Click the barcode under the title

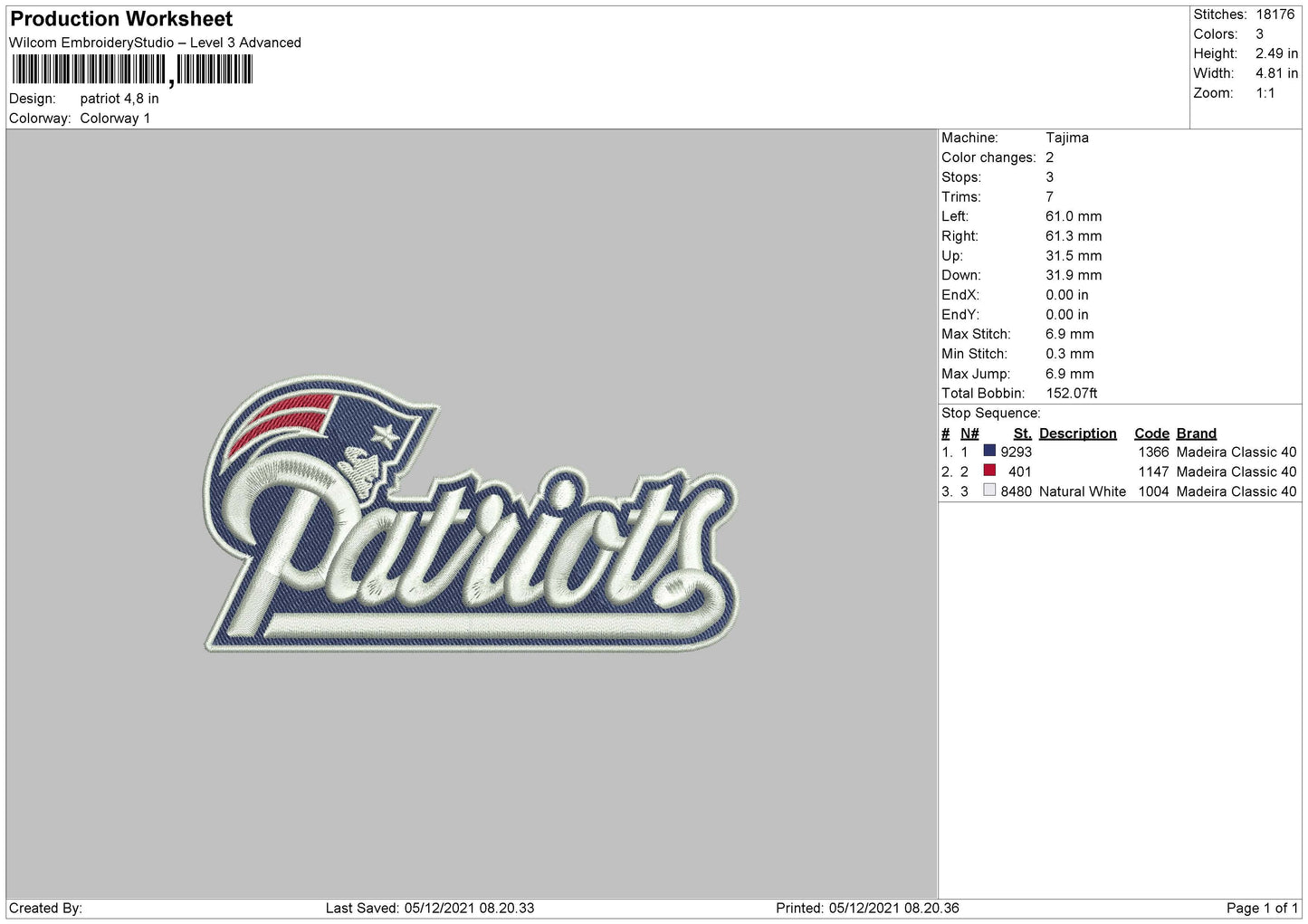coord(132,70)
